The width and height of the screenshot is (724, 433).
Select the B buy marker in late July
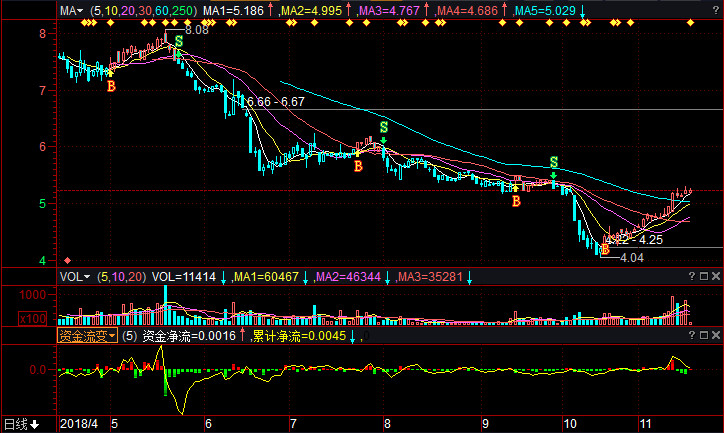click(358, 166)
